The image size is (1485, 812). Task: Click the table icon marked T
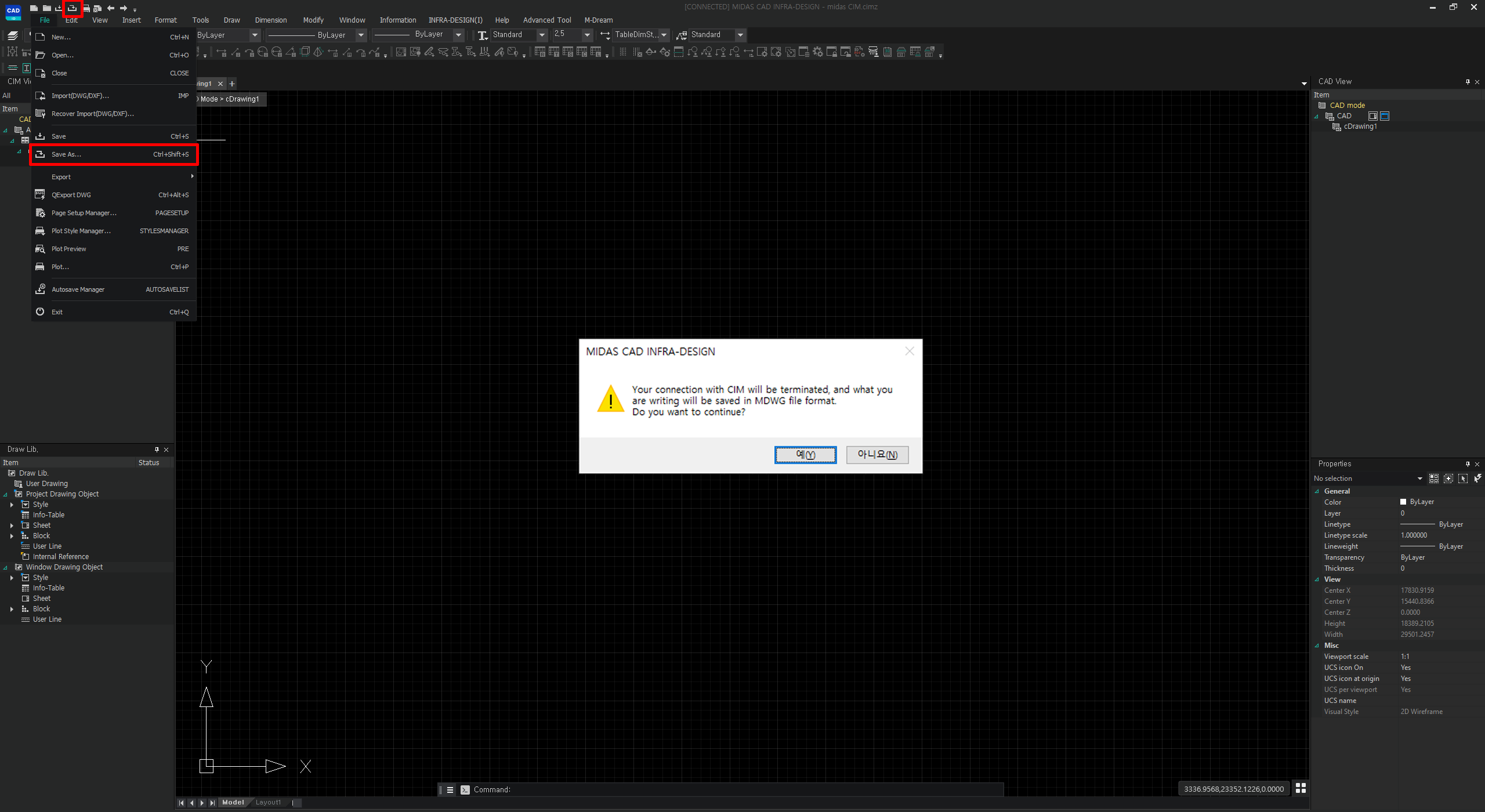tap(554, 52)
